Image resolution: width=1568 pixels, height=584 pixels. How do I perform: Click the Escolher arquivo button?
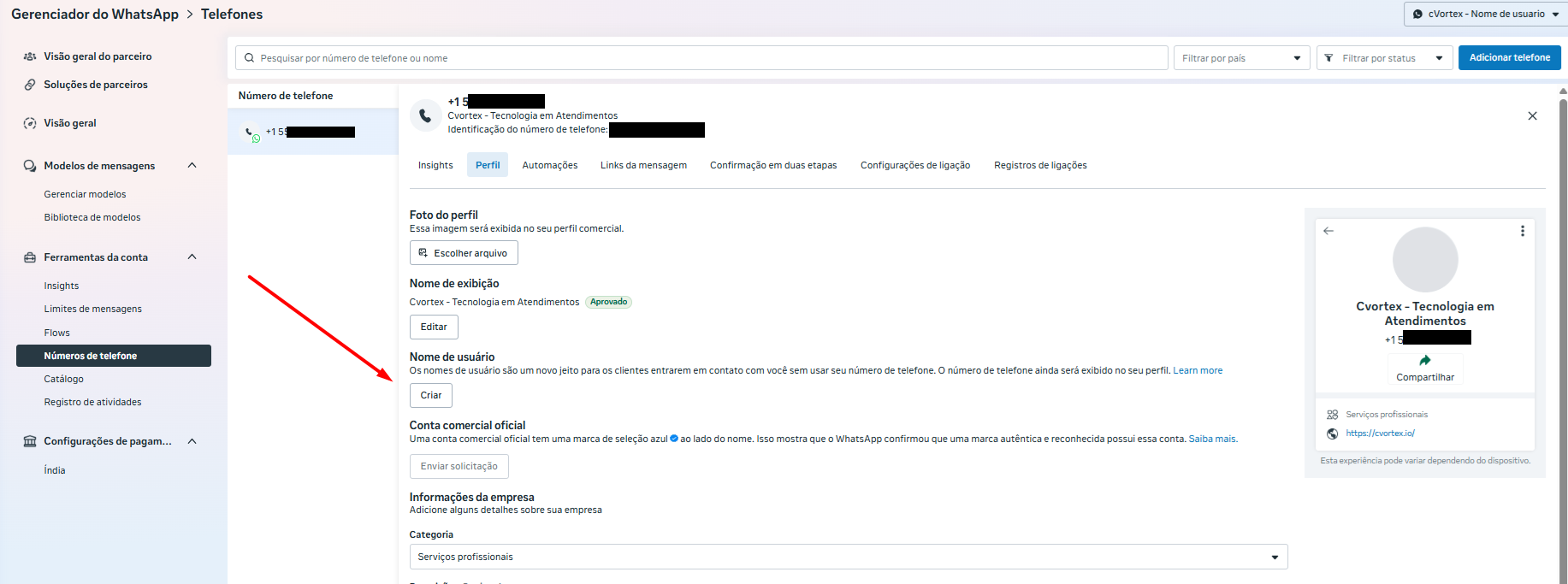(x=464, y=253)
